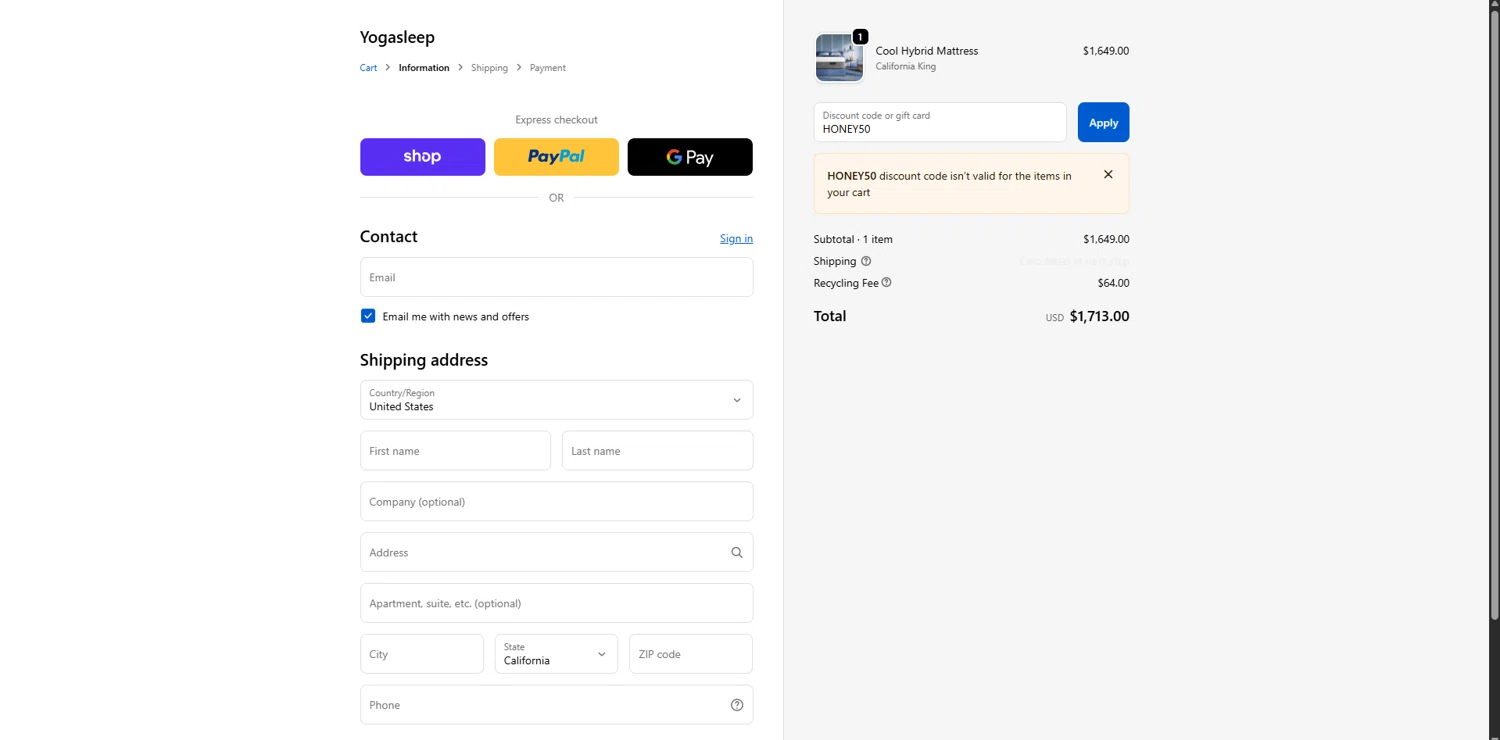
Task: Click the Recycling Fee $64.00 value
Action: pos(1113,283)
